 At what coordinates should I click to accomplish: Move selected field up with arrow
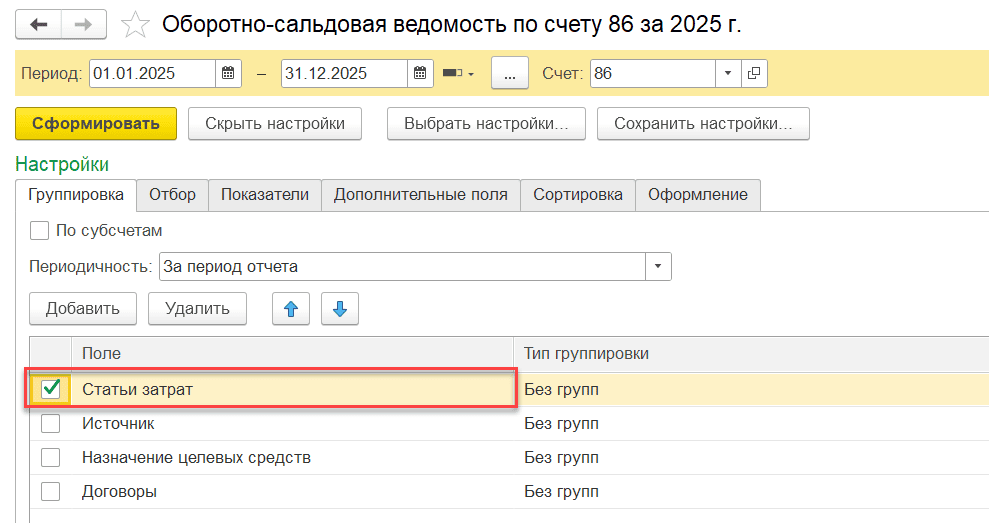tap(291, 309)
